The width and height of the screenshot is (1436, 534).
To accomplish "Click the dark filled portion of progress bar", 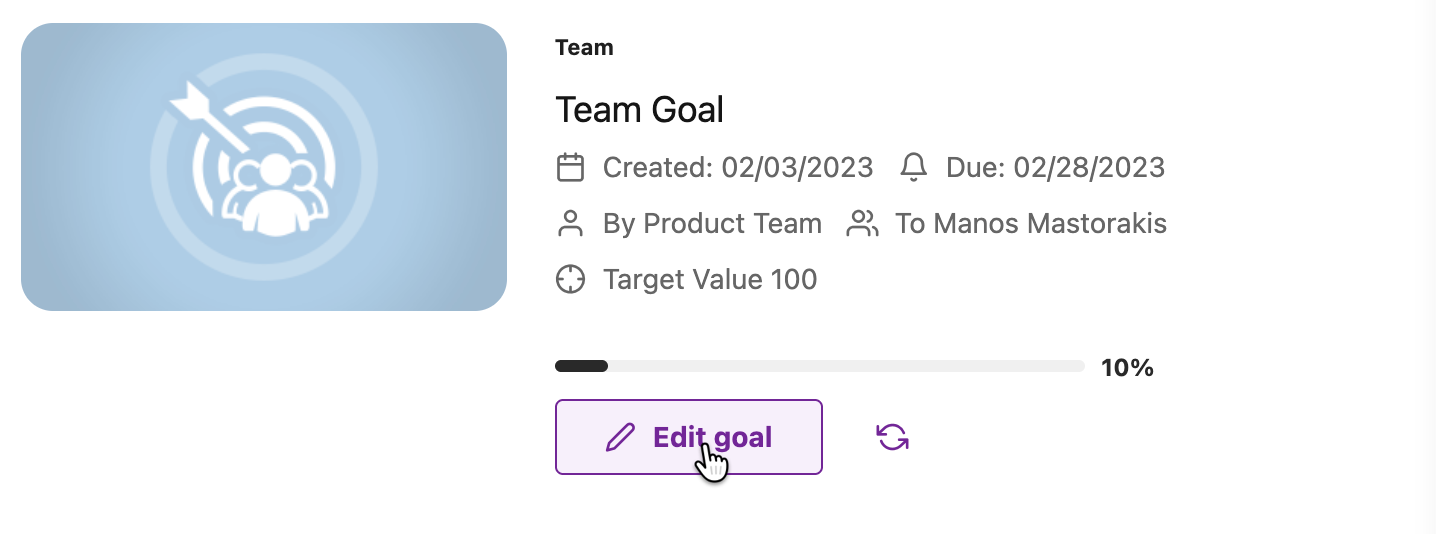I will 581,366.
